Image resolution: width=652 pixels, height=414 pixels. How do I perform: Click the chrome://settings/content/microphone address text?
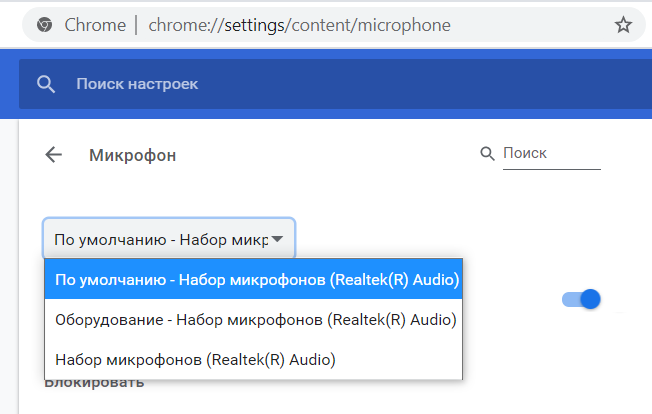pyautogui.click(x=299, y=25)
